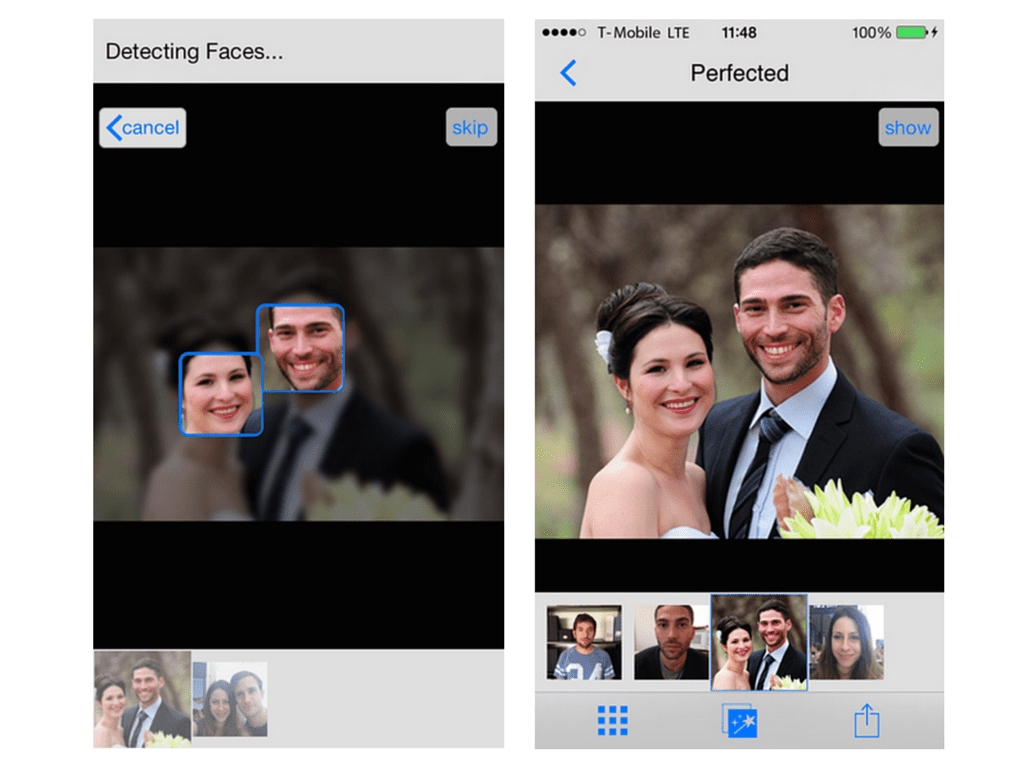Open the grid view icon
This screenshot has height=768, width=1024.
[x=612, y=720]
